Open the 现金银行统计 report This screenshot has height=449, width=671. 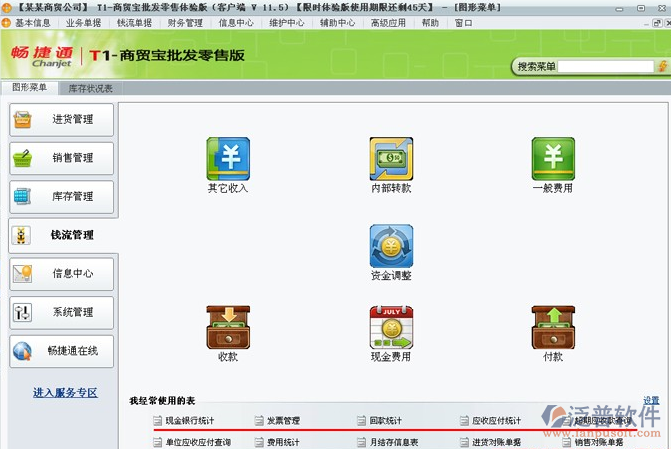pyautogui.click(x=190, y=421)
